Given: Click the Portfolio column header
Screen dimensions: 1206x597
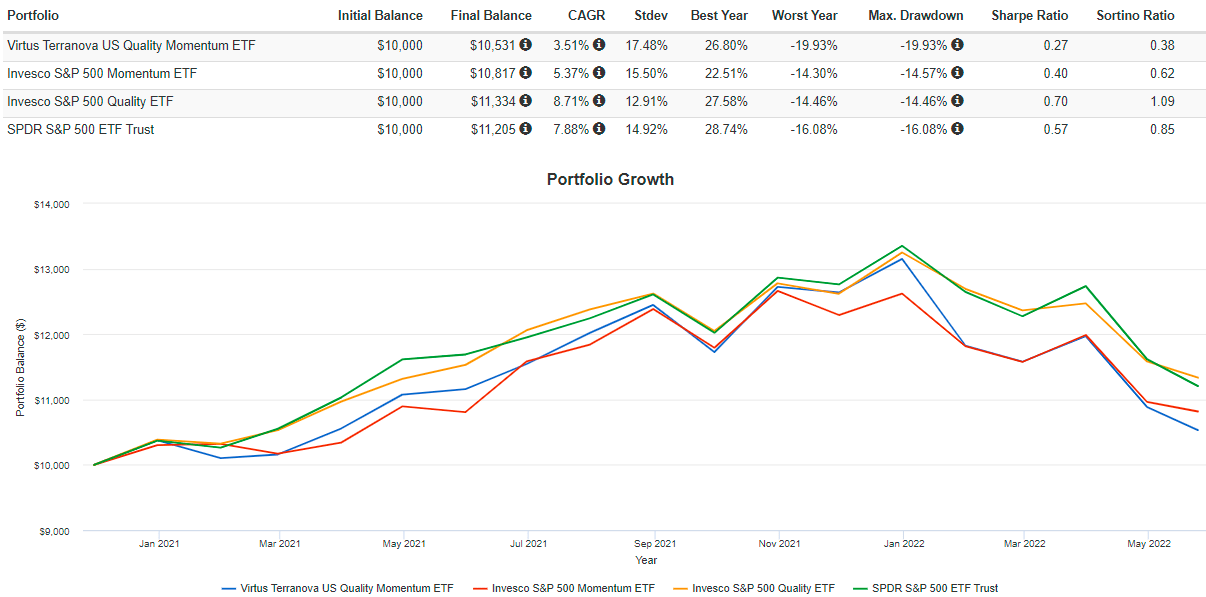Looking at the screenshot, I should pyautogui.click(x=34, y=15).
